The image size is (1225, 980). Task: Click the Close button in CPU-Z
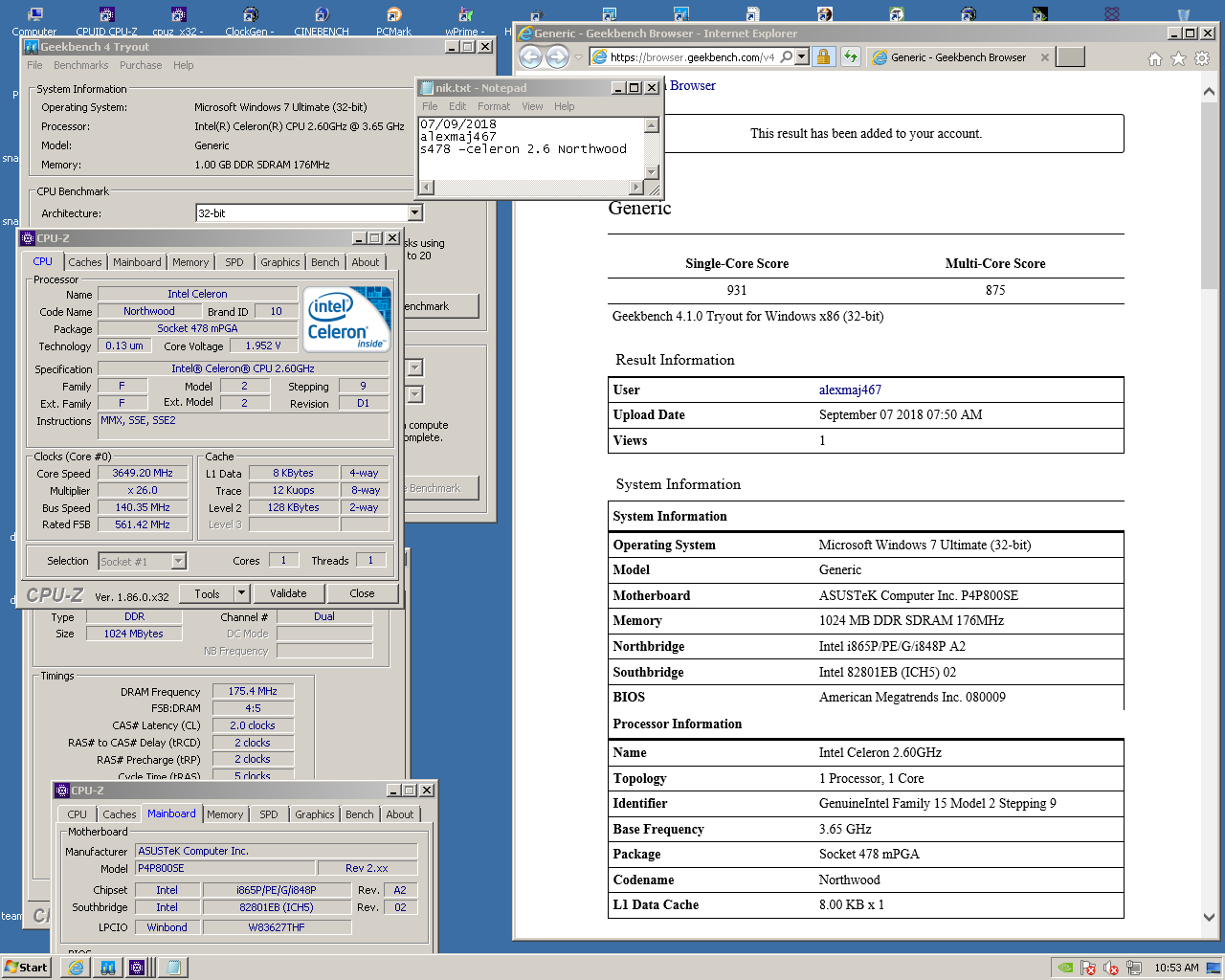(x=362, y=593)
